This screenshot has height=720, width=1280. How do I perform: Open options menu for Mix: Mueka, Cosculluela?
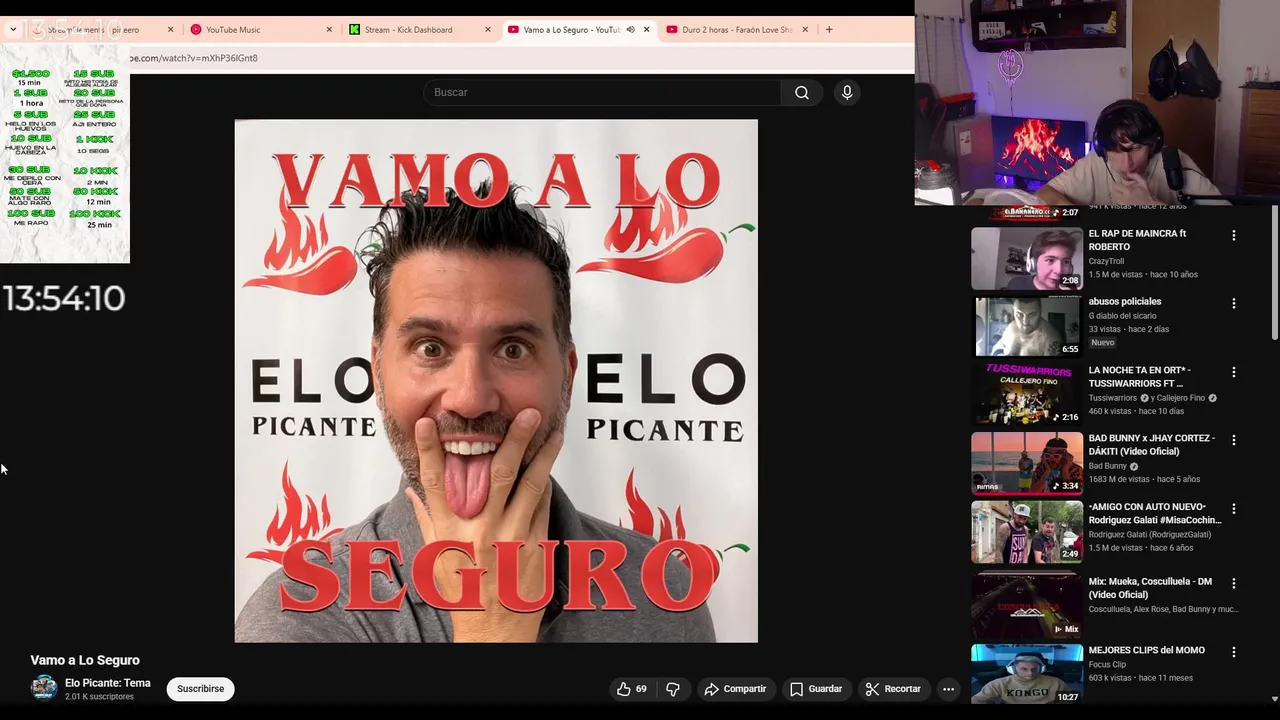tap(1234, 583)
